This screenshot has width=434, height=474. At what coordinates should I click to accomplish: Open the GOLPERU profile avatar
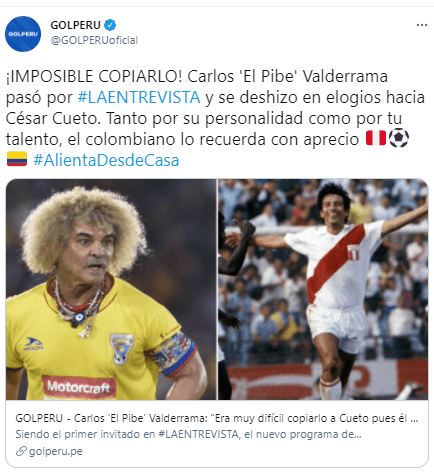[23, 34]
